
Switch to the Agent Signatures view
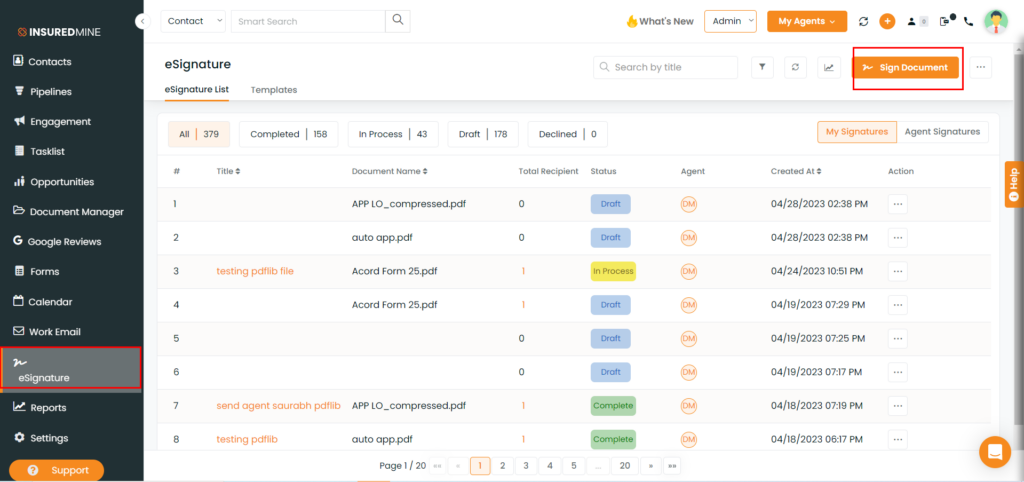point(942,132)
